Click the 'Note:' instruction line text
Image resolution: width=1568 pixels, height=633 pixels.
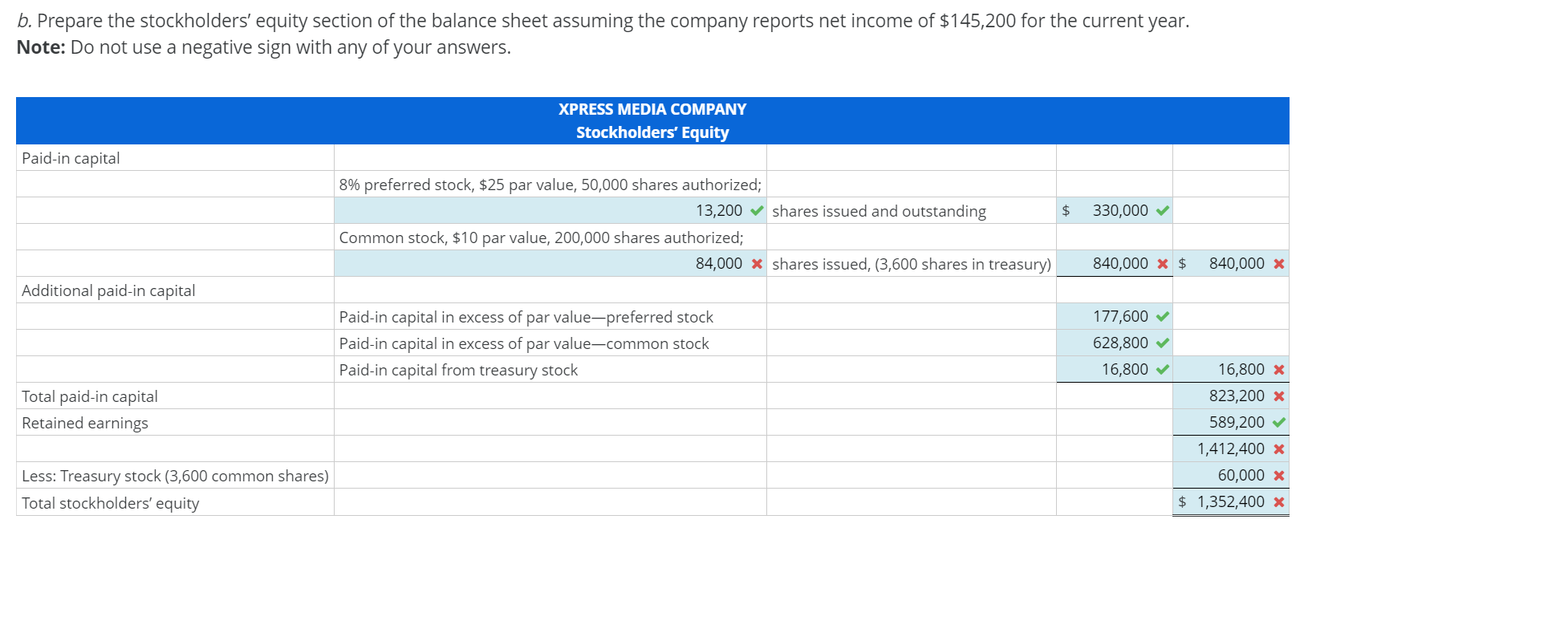pyautogui.click(x=264, y=47)
